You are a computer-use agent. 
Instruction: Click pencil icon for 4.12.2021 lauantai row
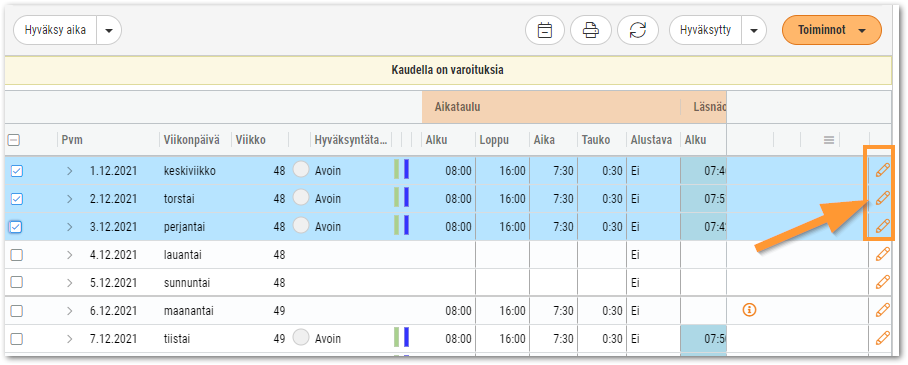882,254
